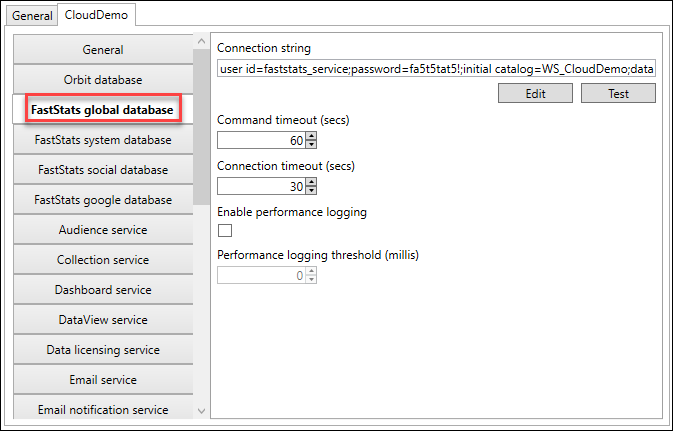Click up arrow of Performance logging threshold
This screenshot has height=431, width=673.
coord(311,271)
